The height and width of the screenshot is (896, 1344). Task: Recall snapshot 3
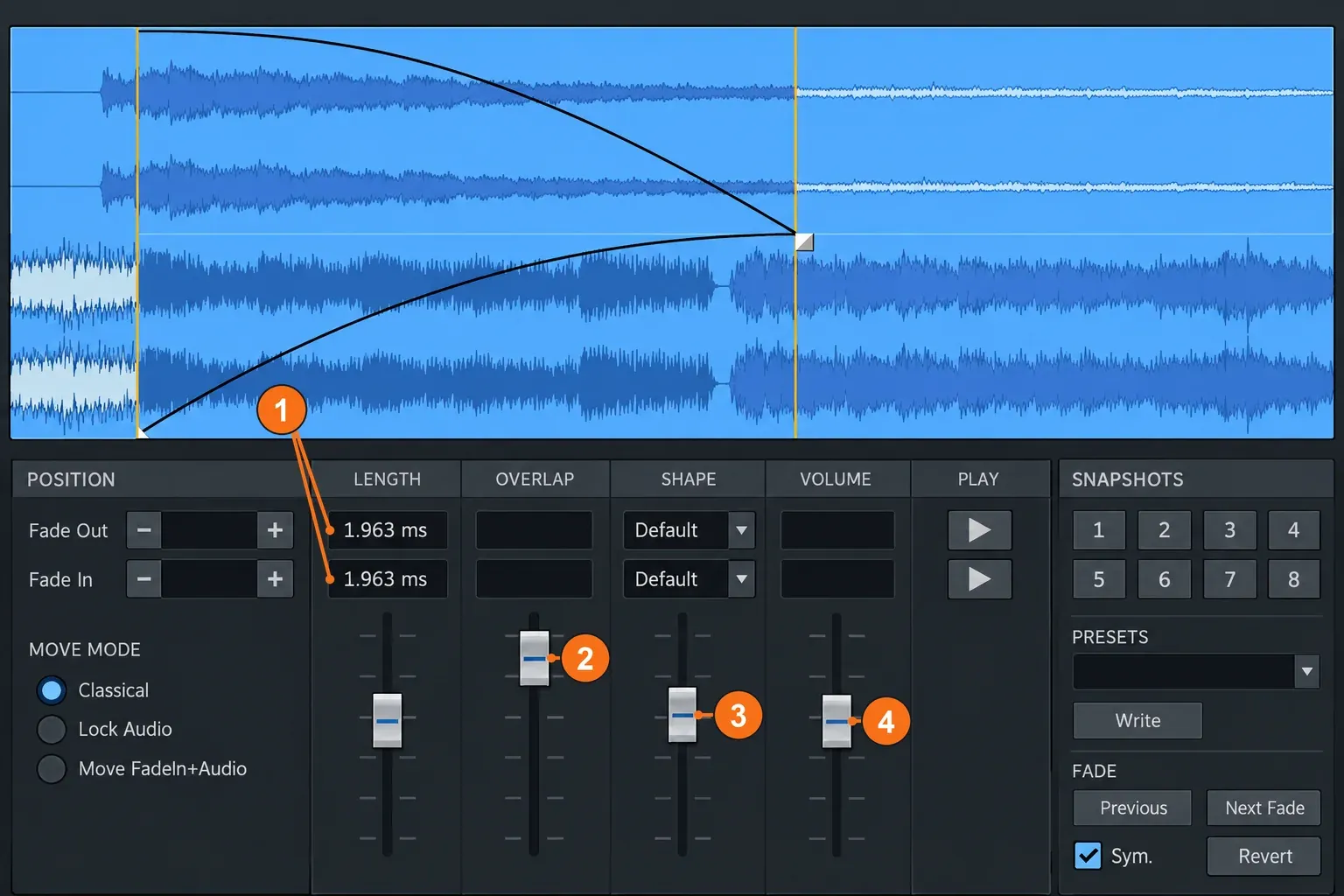[x=1229, y=530]
